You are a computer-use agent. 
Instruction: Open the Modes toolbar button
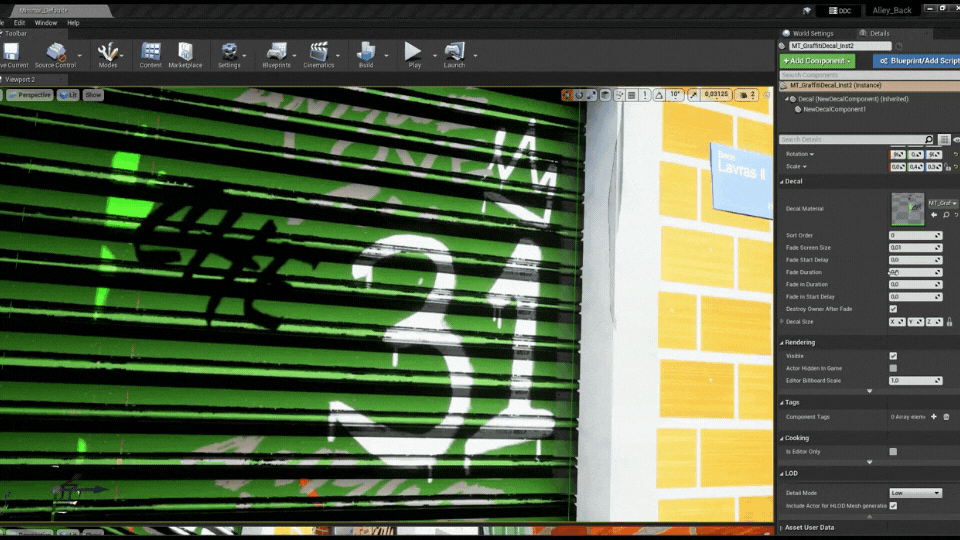[x=108, y=54]
